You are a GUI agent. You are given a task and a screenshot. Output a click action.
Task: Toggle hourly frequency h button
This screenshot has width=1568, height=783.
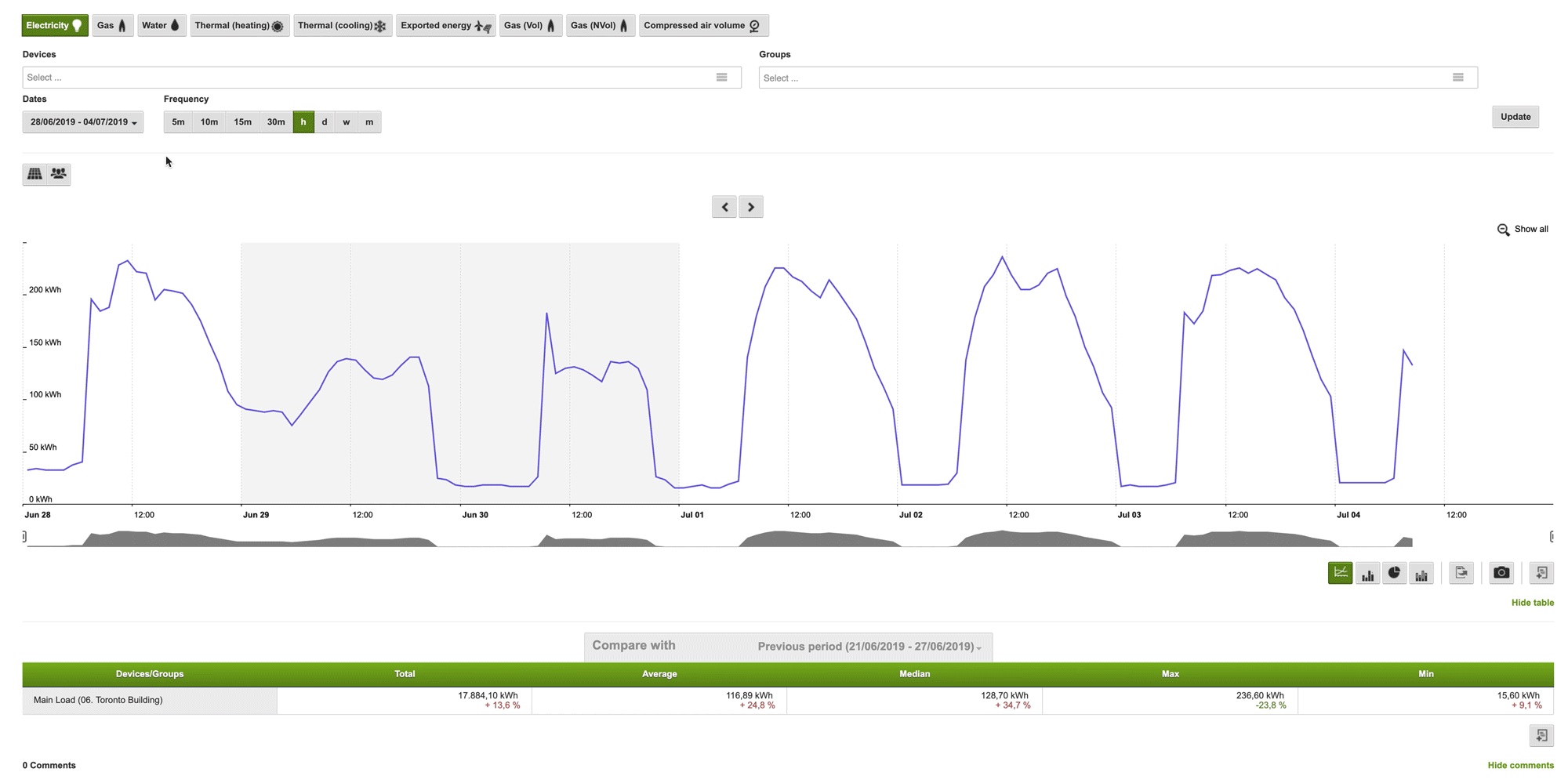[x=303, y=122]
